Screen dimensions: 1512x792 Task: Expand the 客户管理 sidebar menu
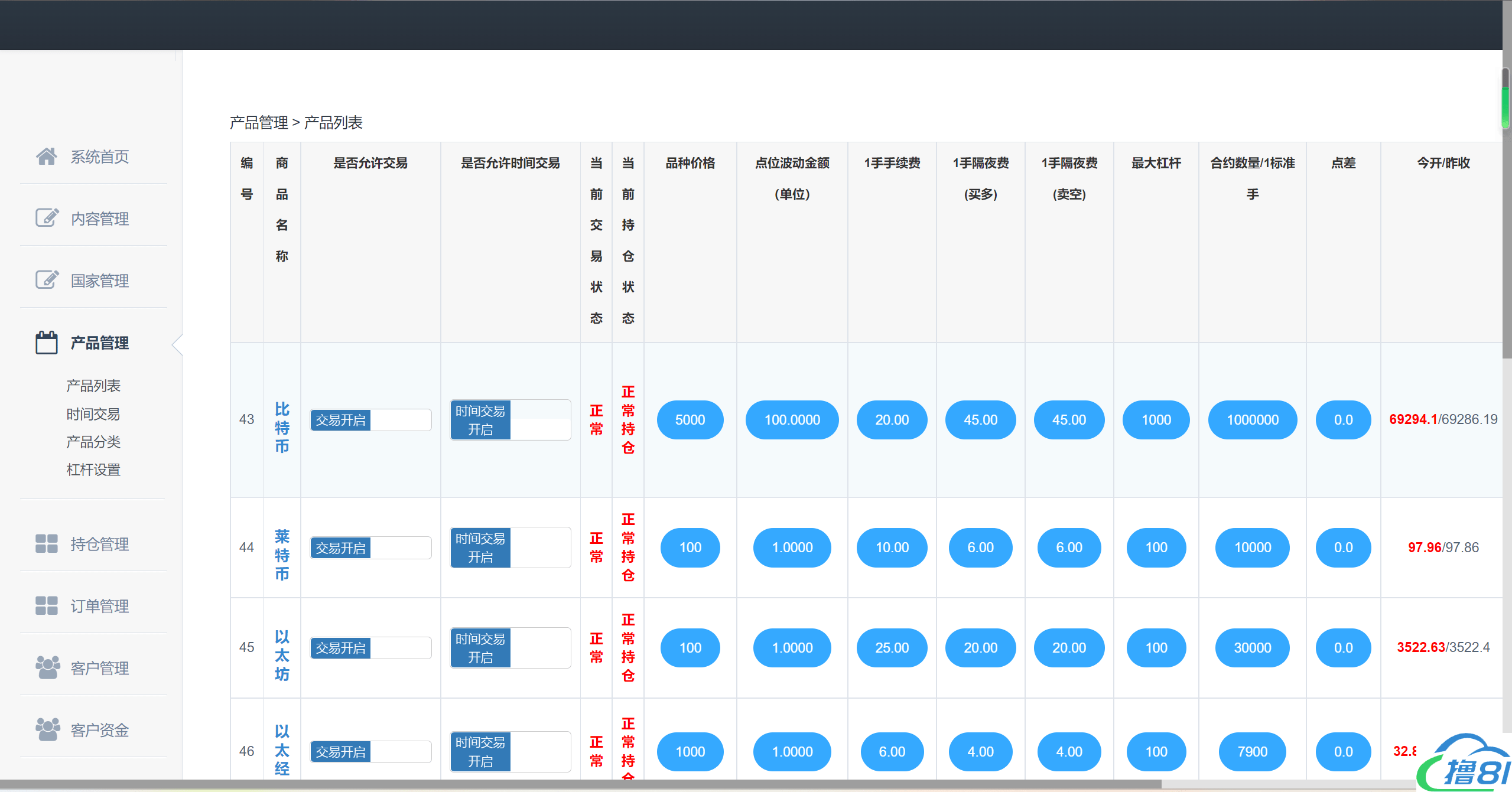pyautogui.click(x=99, y=668)
